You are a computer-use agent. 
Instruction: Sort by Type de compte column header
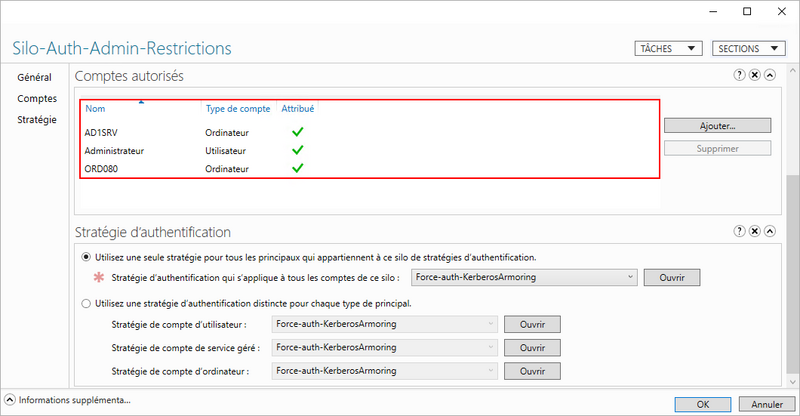(238, 109)
